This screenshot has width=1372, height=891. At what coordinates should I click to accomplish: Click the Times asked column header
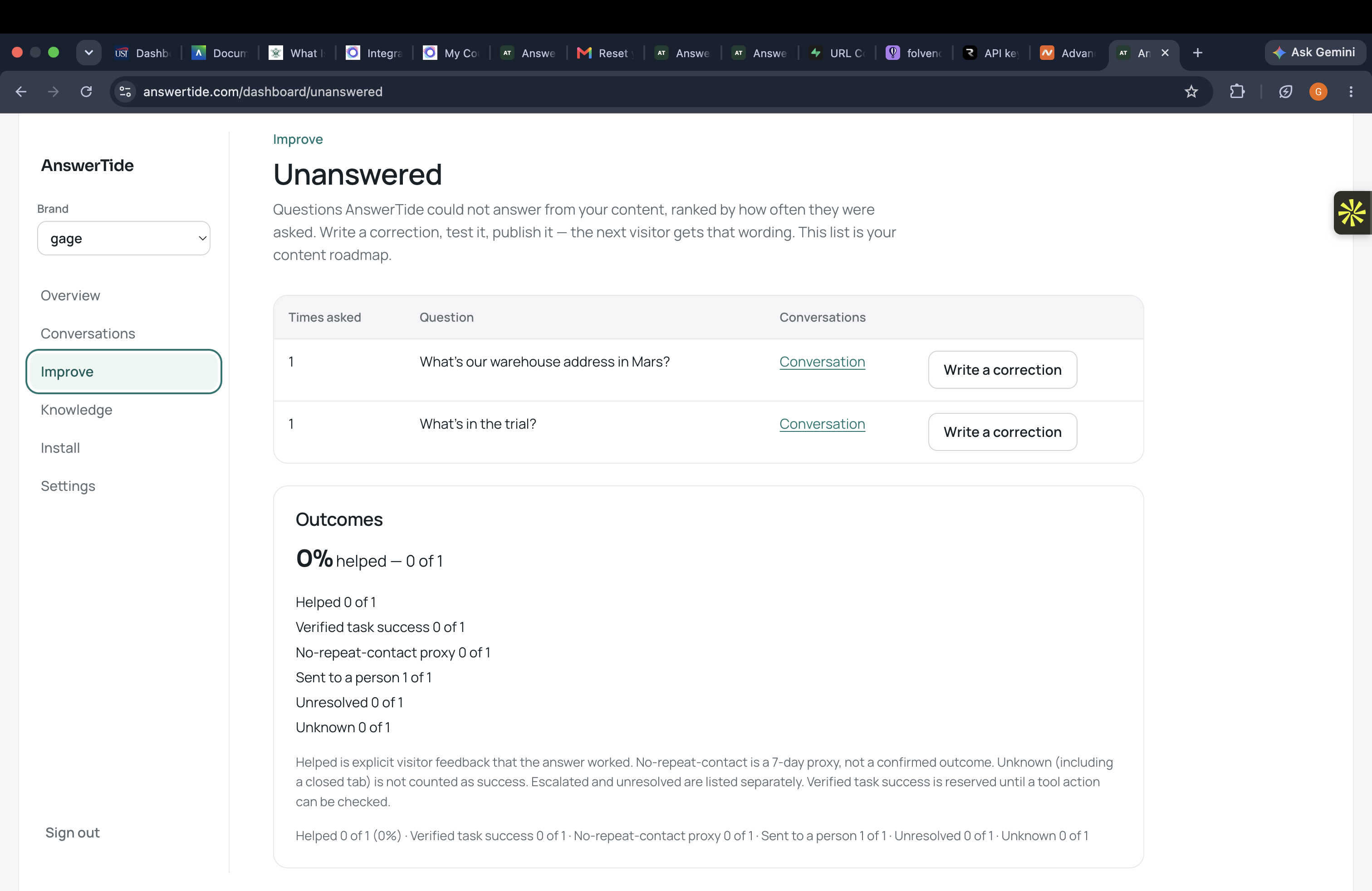point(324,318)
